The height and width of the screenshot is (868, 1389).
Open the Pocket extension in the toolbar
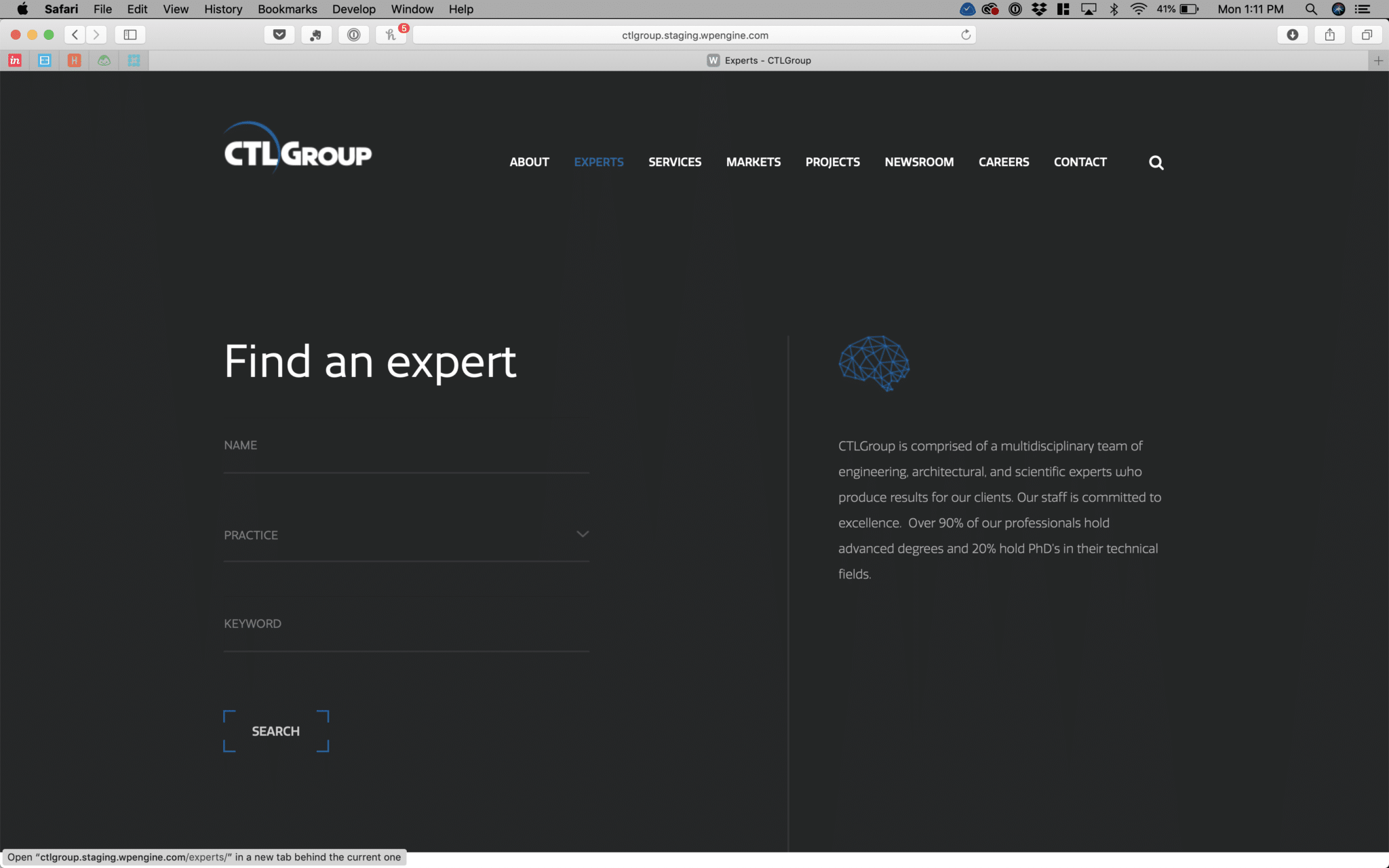(279, 35)
